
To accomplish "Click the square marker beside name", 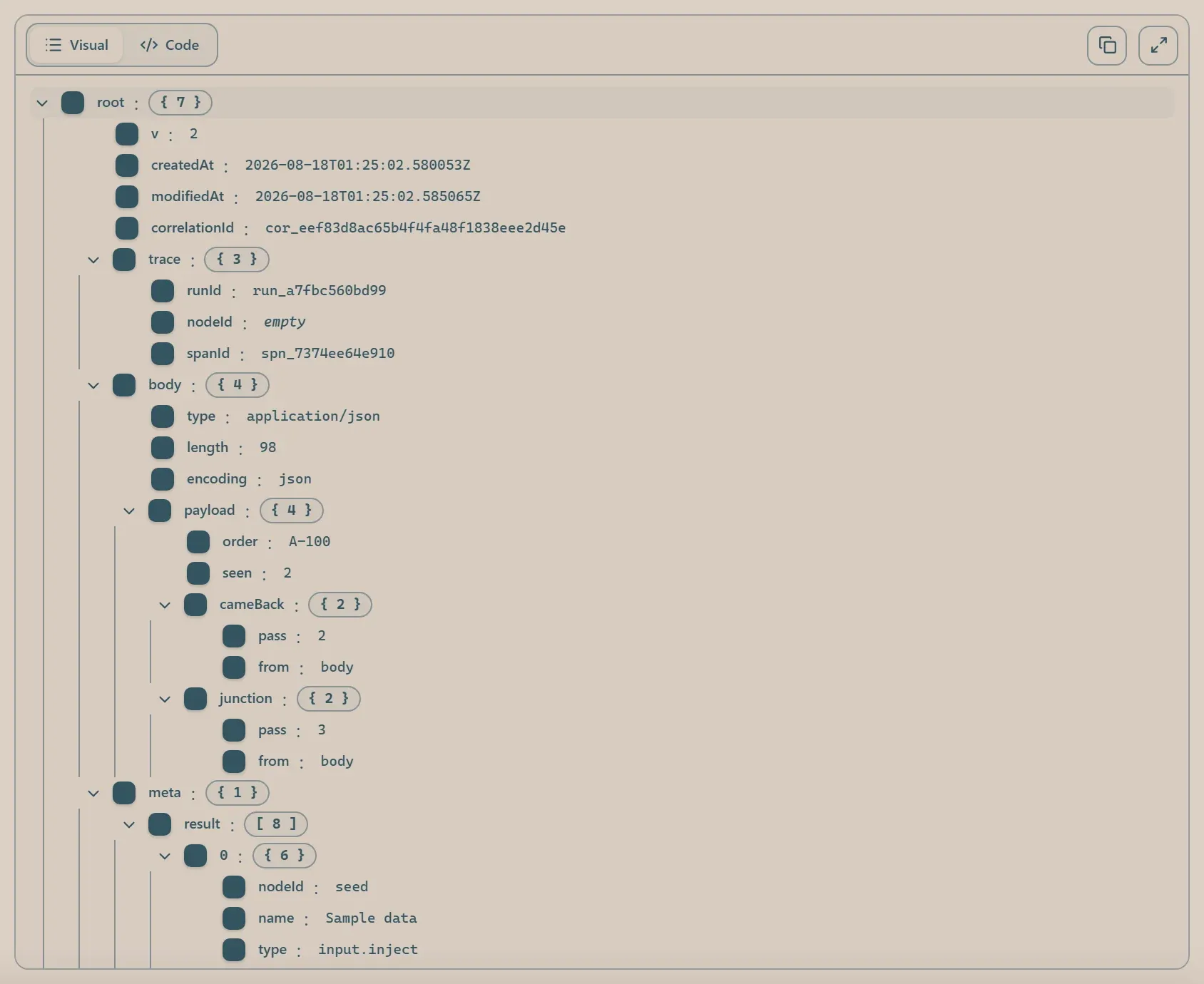I will [x=234, y=918].
